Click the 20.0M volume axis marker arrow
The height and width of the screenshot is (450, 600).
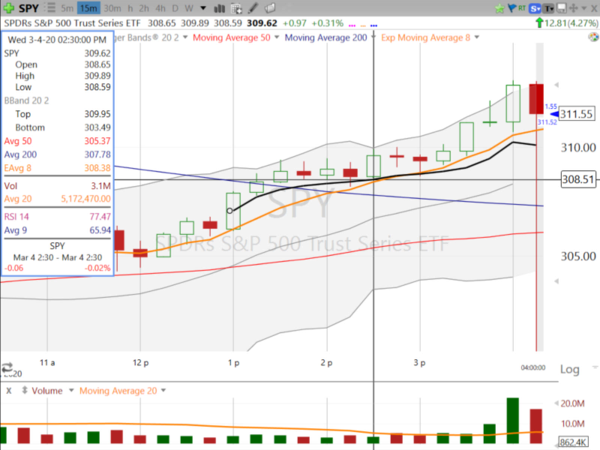(557, 403)
